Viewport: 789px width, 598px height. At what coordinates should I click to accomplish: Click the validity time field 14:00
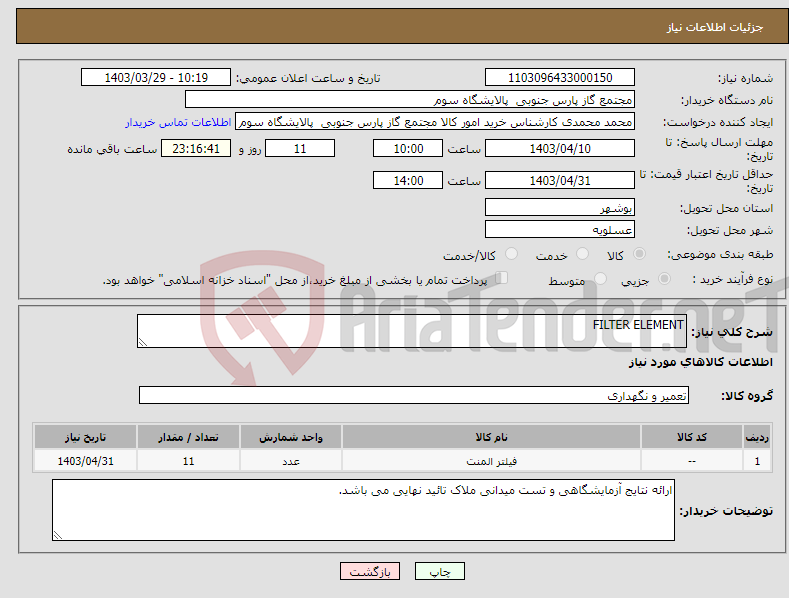[x=408, y=180]
